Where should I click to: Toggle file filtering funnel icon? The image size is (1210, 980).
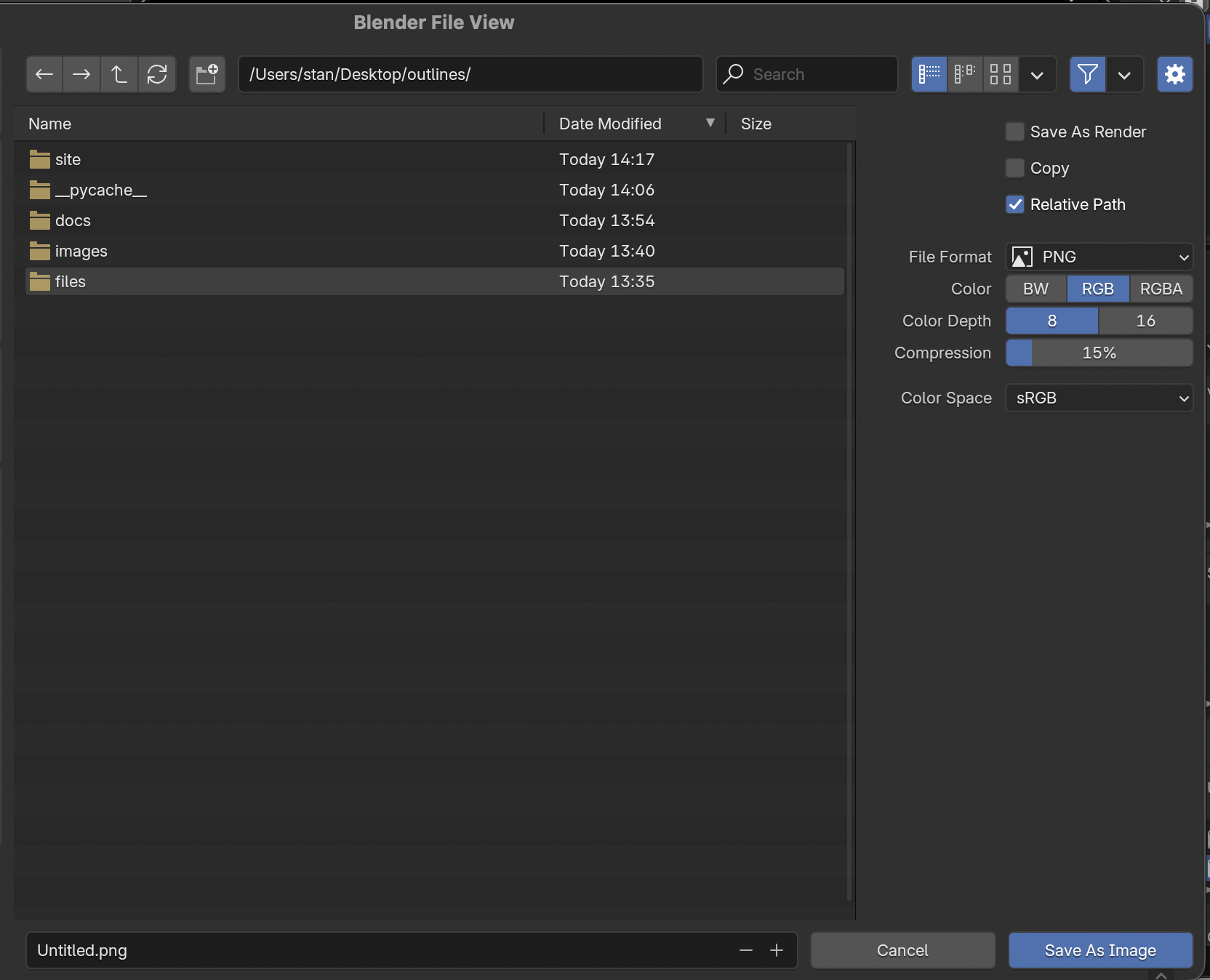pyautogui.click(x=1088, y=74)
